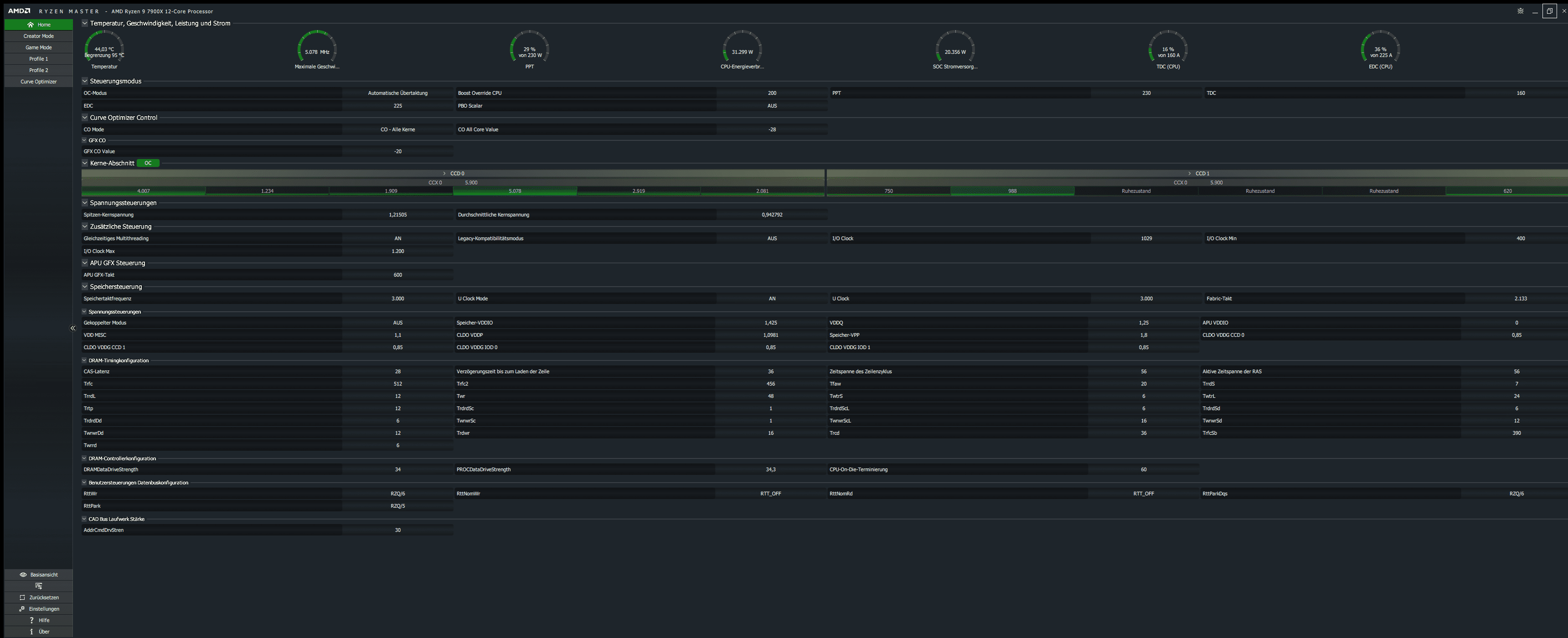Expand the CCD 1 chevron
Screen dimensions: 1568x638
tap(1189, 174)
